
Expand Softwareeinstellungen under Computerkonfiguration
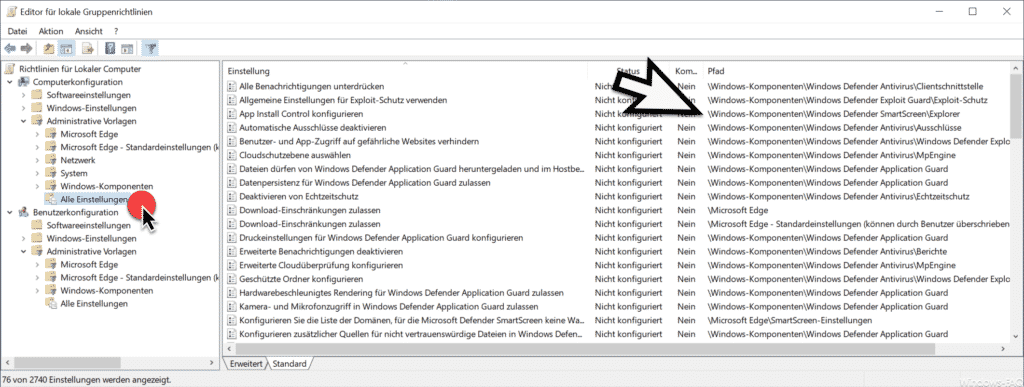coord(24,95)
